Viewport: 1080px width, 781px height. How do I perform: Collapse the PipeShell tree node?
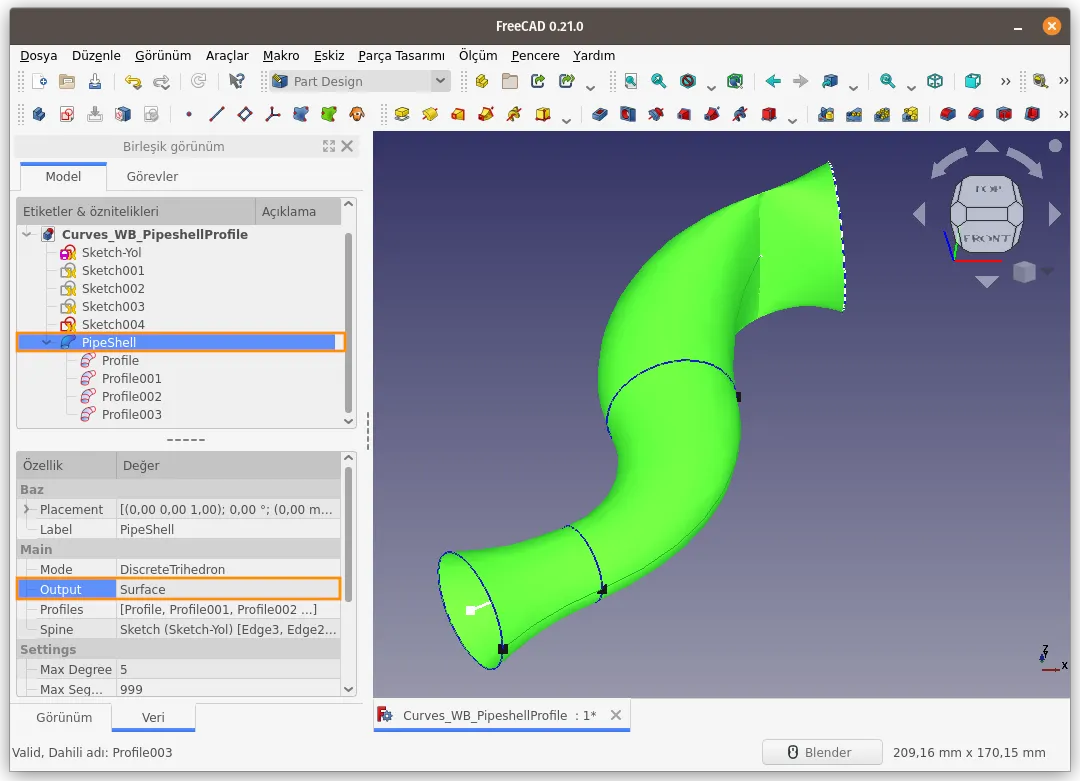(x=47, y=342)
